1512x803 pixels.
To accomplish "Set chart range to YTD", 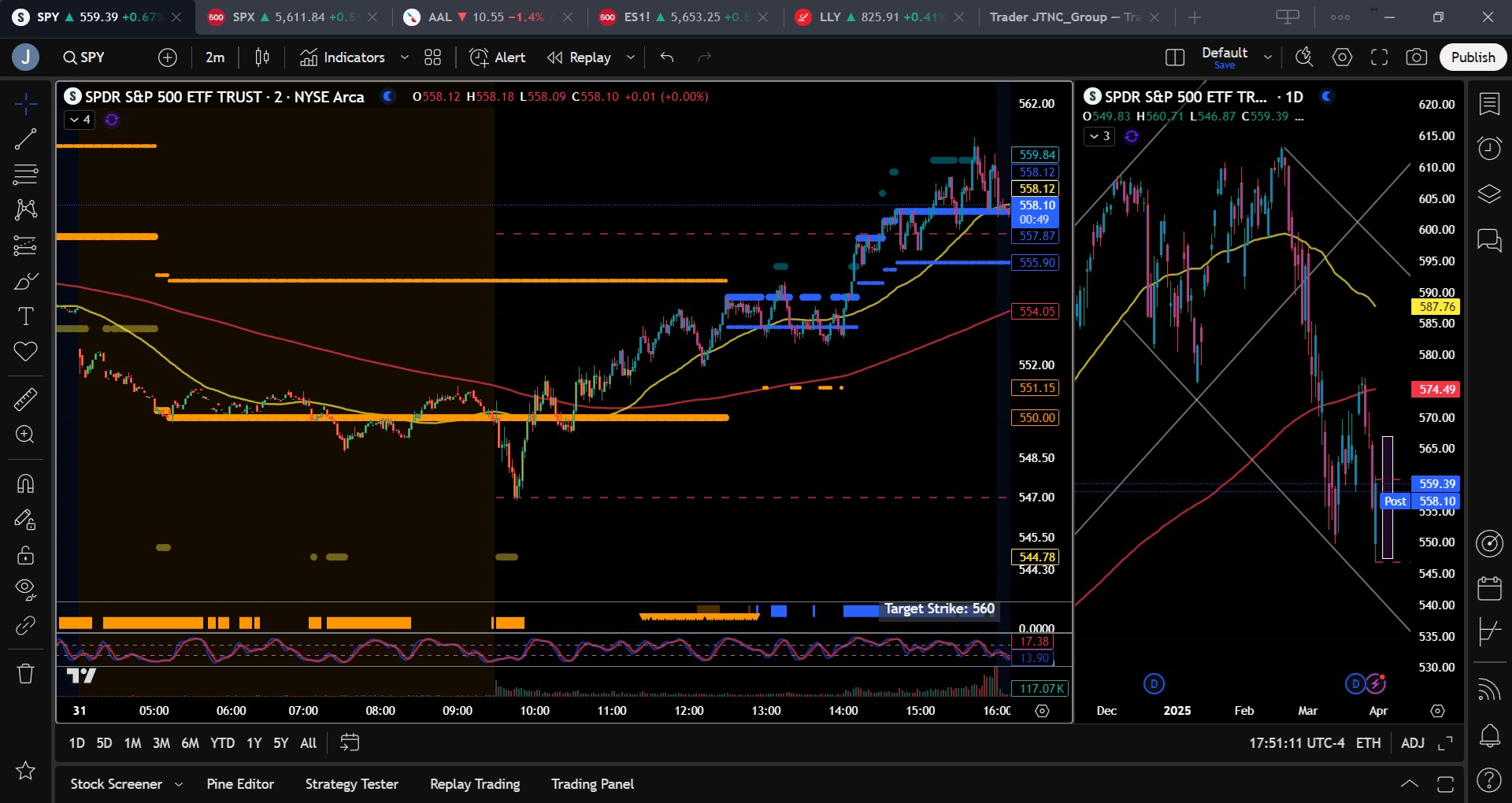I will click(x=222, y=743).
